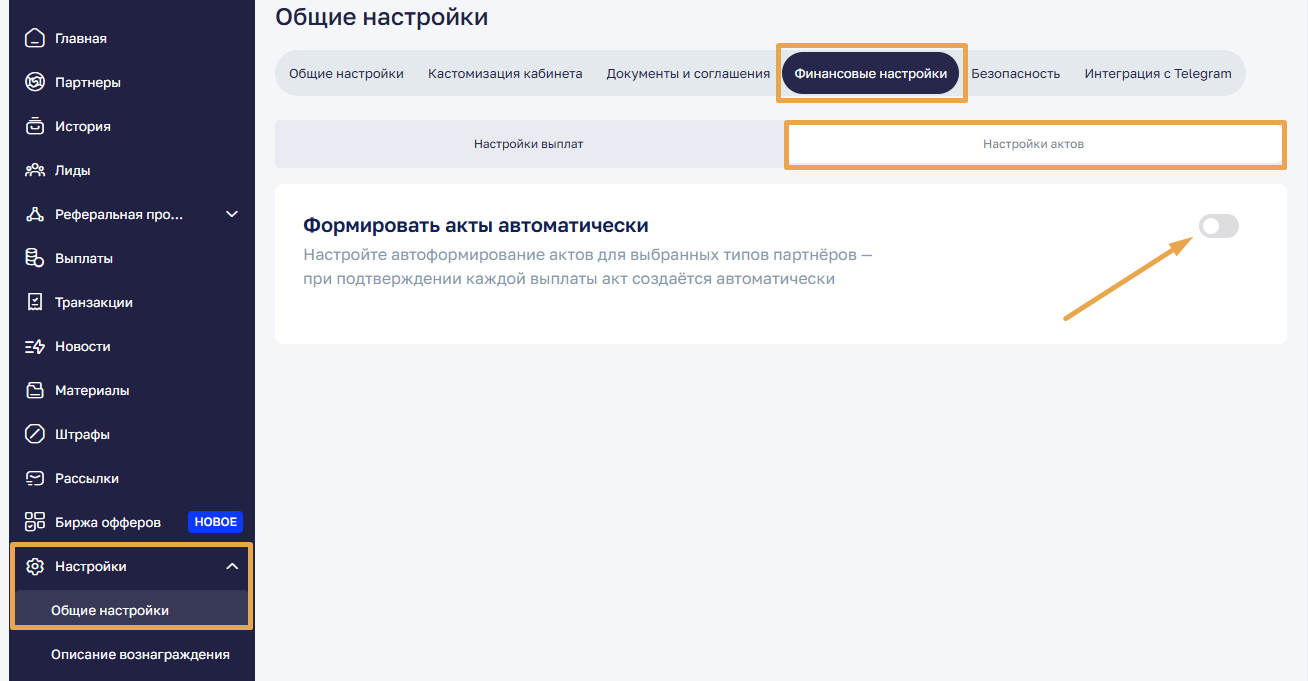
Task: Switch to the Безопасность tab
Action: click(x=1015, y=74)
